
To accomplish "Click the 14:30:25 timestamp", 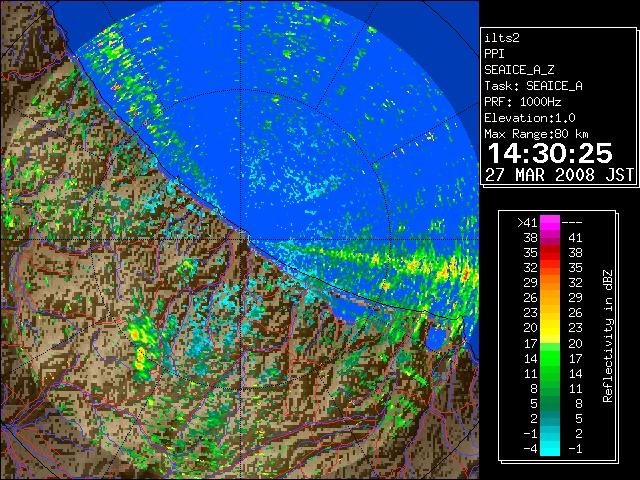I will [550, 153].
